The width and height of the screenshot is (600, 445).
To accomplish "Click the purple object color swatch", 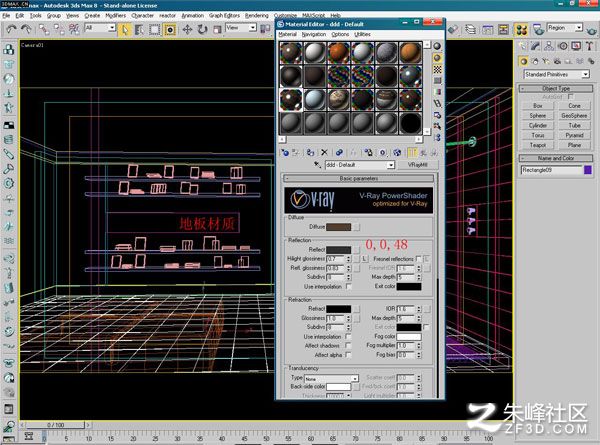I will pyautogui.click(x=588, y=170).
